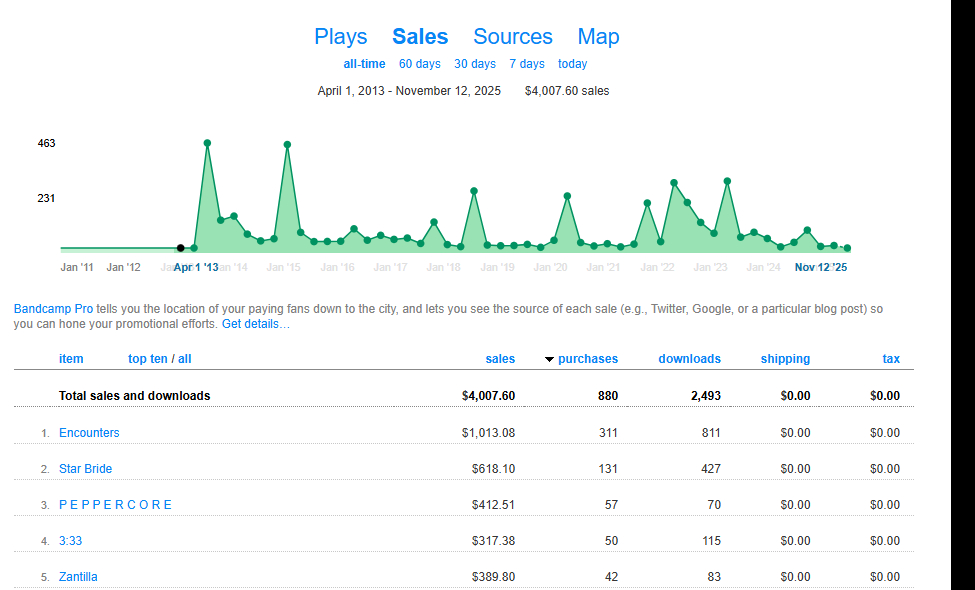Click the P E P P E R C O R E item
Screen dimensions: 975x590
tap(115, 505)
